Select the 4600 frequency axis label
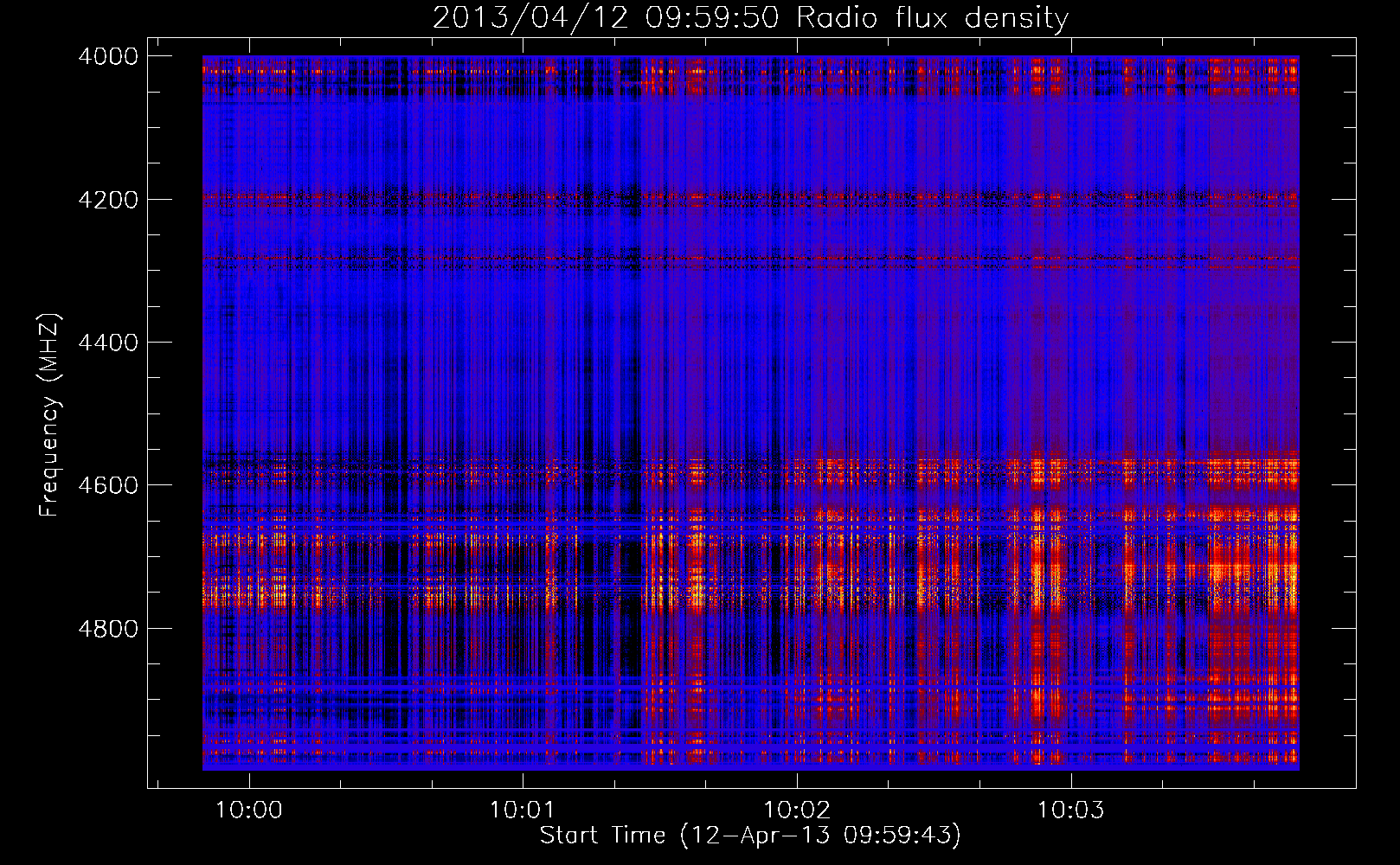Viewport: 1400px width, 865px height. click(108, 485)
